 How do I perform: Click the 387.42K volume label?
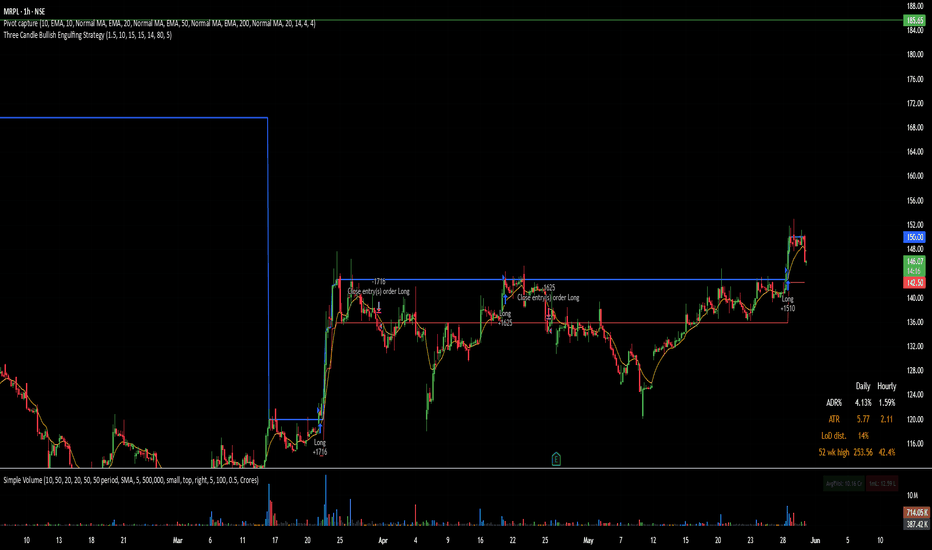point(915,524)
